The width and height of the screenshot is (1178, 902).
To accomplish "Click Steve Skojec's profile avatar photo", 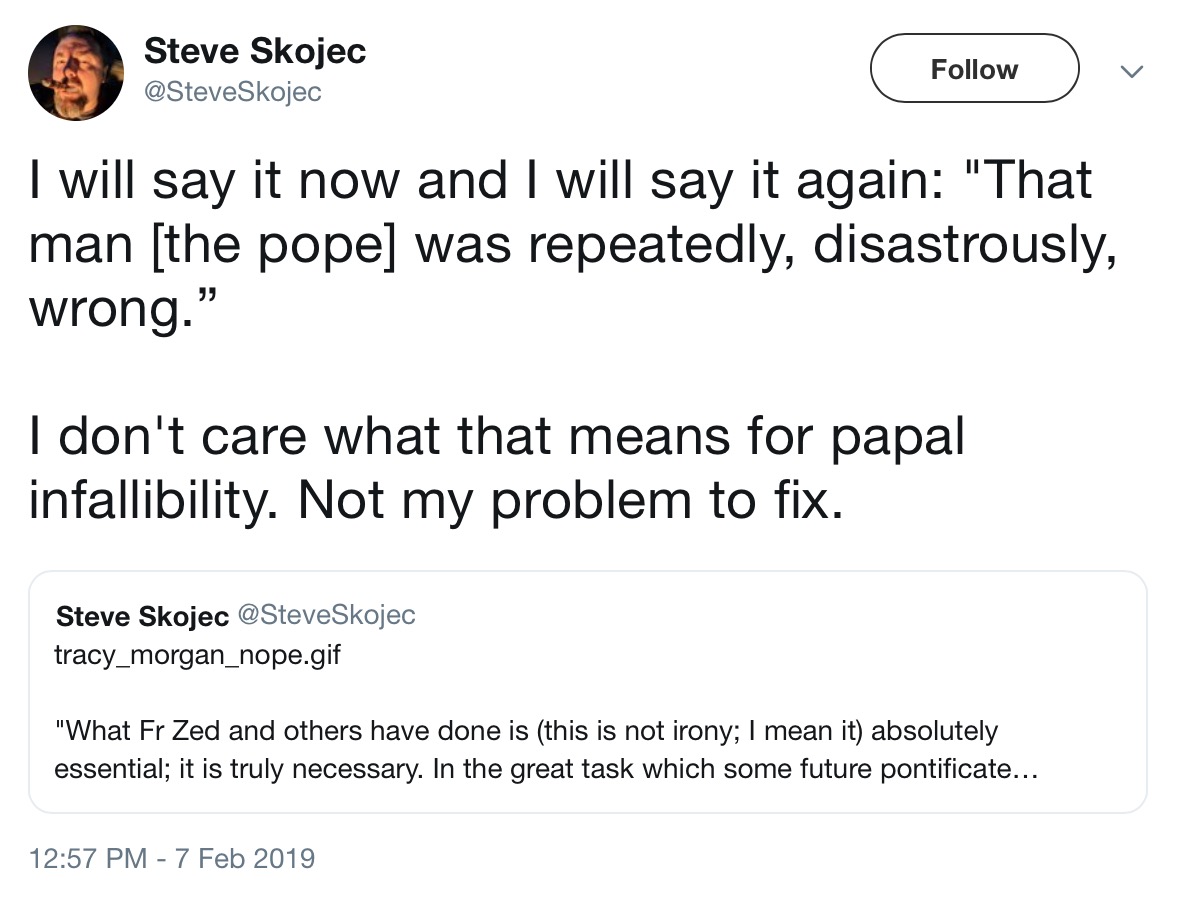I will pos(75,72).
